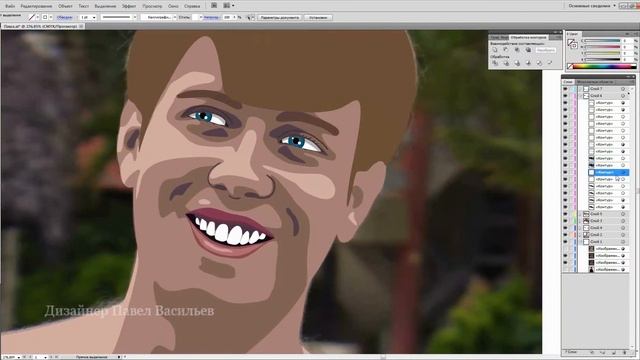
Task: Open the brush definition dropdown with Каллиграф
Action: 174,17
